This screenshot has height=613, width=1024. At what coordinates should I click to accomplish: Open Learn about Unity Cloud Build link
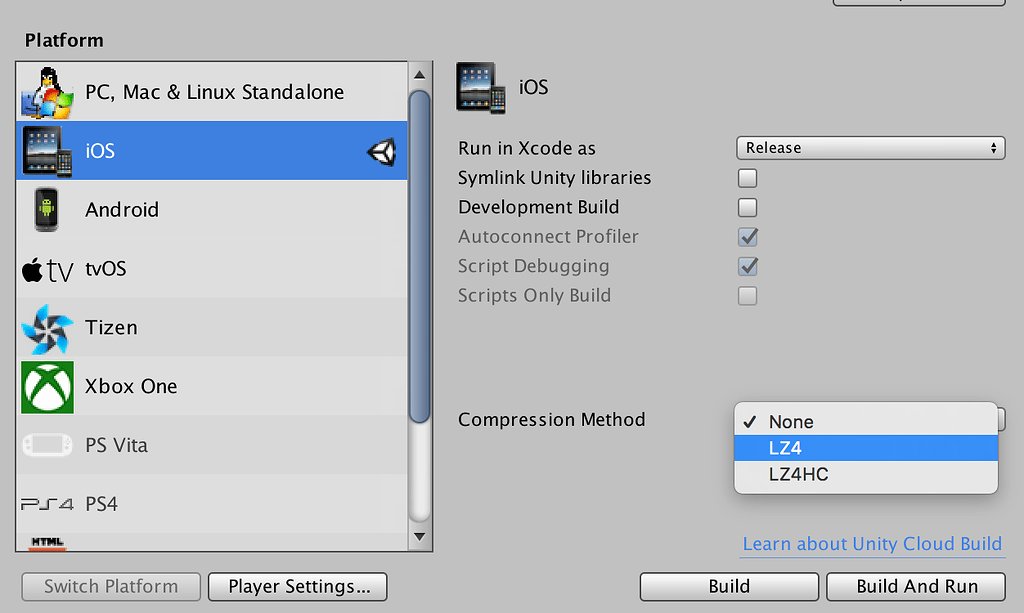872,544
